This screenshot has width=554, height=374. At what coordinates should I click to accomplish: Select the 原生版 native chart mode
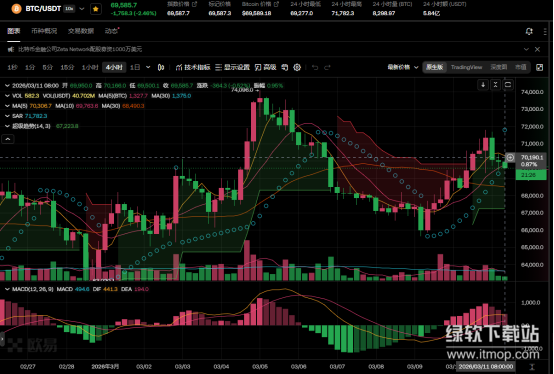(435, 67)
